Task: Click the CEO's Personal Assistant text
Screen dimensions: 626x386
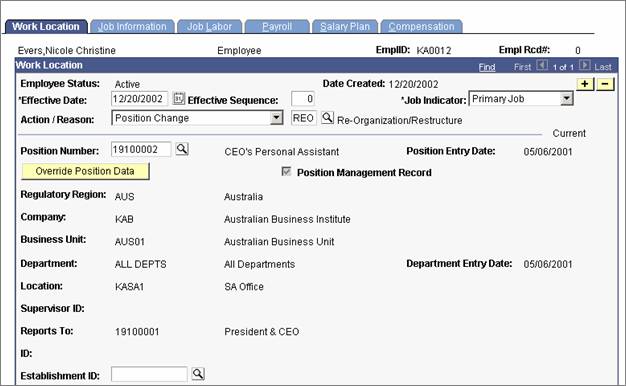Action: point(281,152)
